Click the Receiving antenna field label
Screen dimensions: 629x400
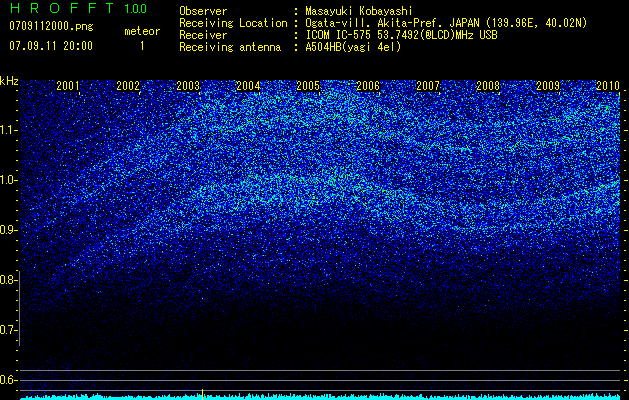pyautogui.click(x=230, y=47)
